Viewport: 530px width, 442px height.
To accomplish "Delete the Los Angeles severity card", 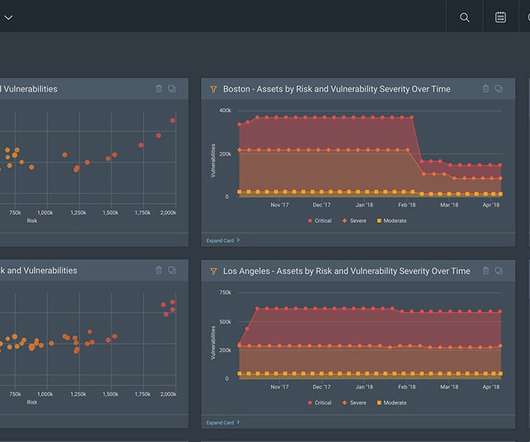I will click(x=486, y=271).
